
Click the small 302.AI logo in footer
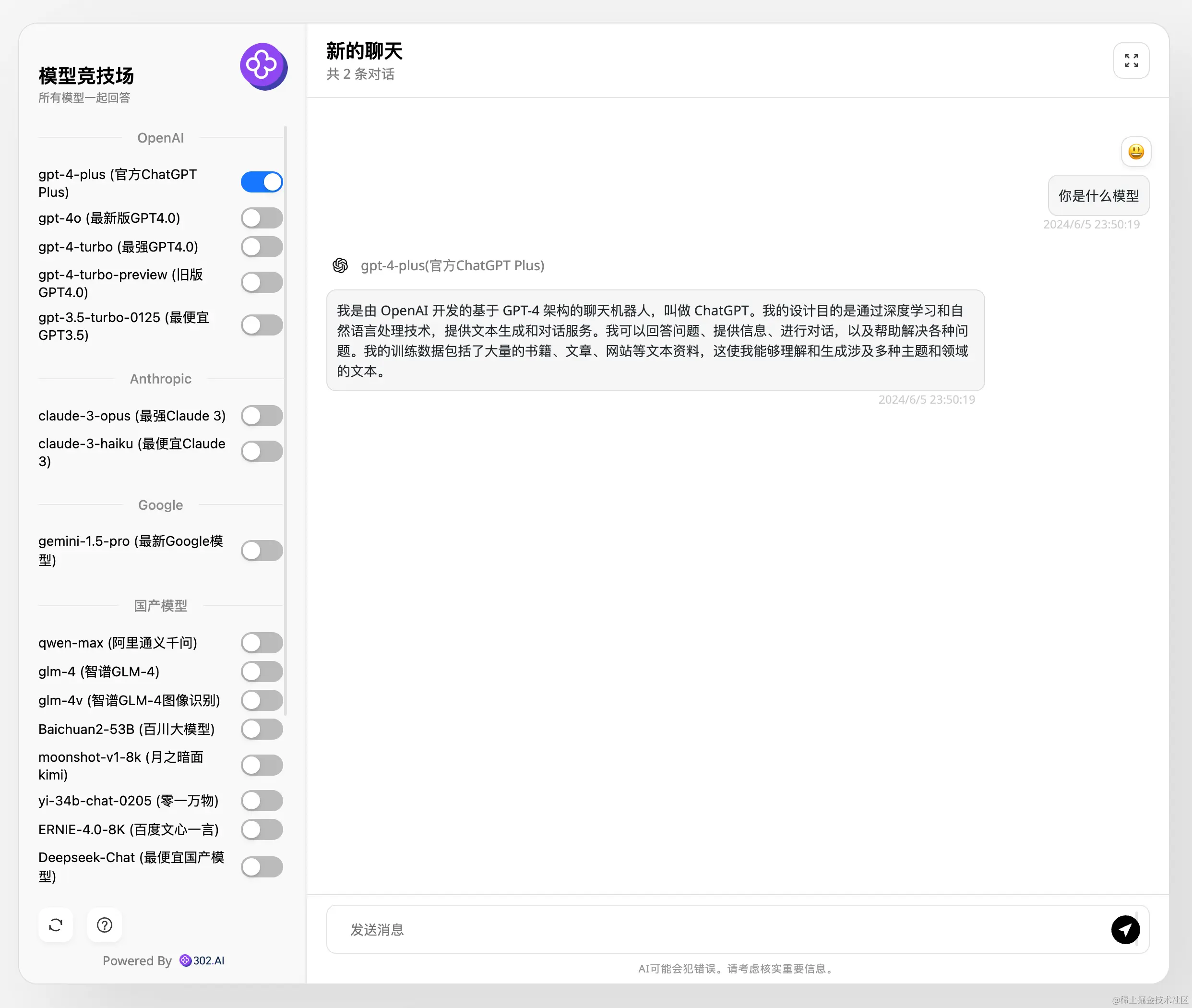pos(185,960)
